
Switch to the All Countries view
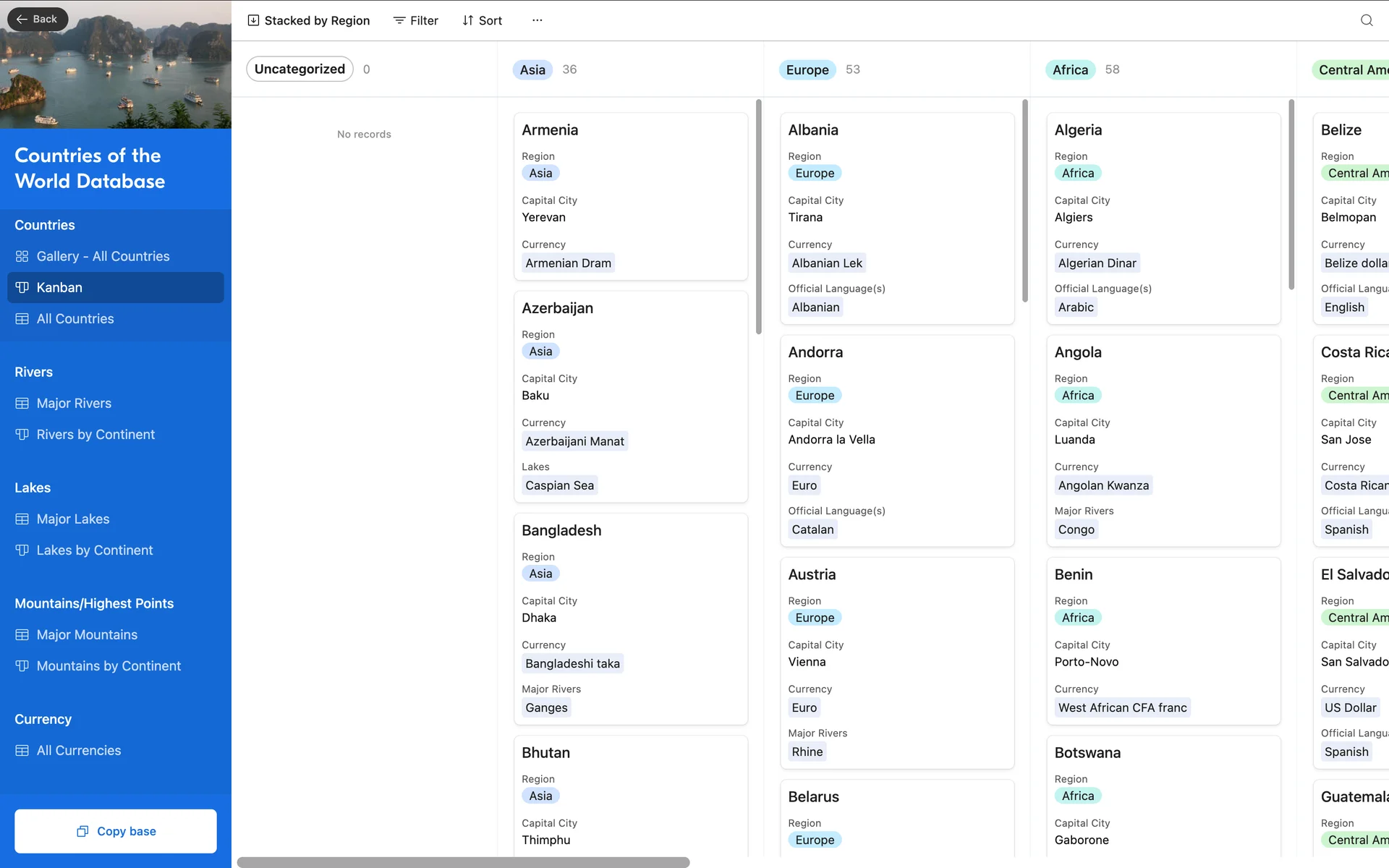75,318
